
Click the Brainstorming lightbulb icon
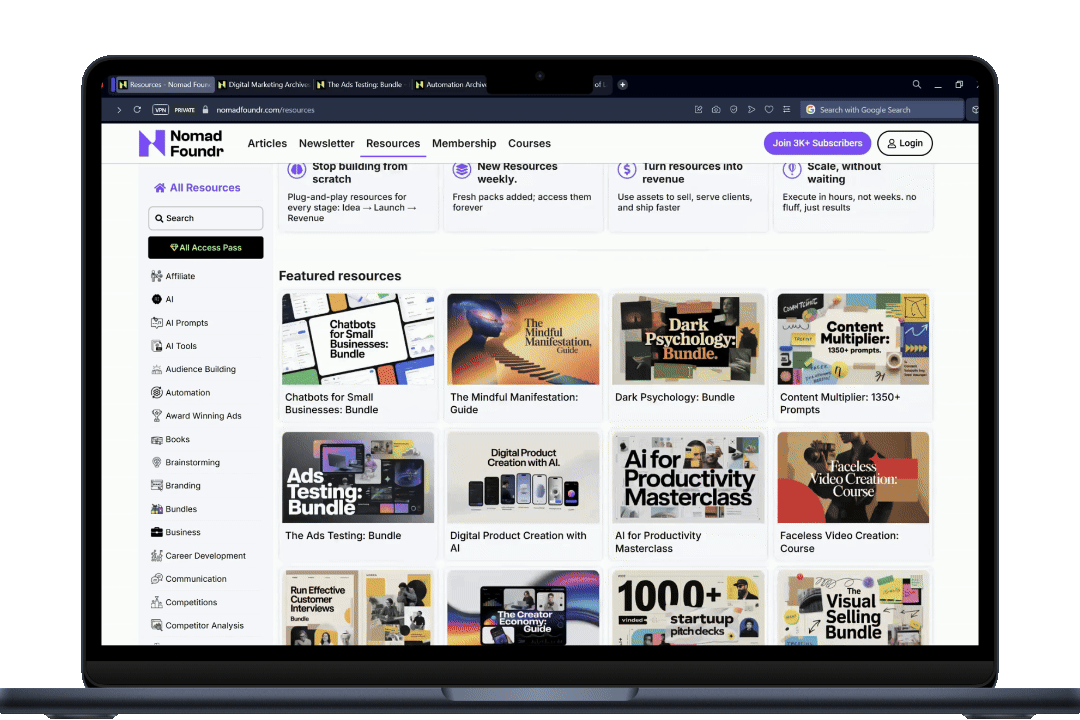[x=157, y=463]
